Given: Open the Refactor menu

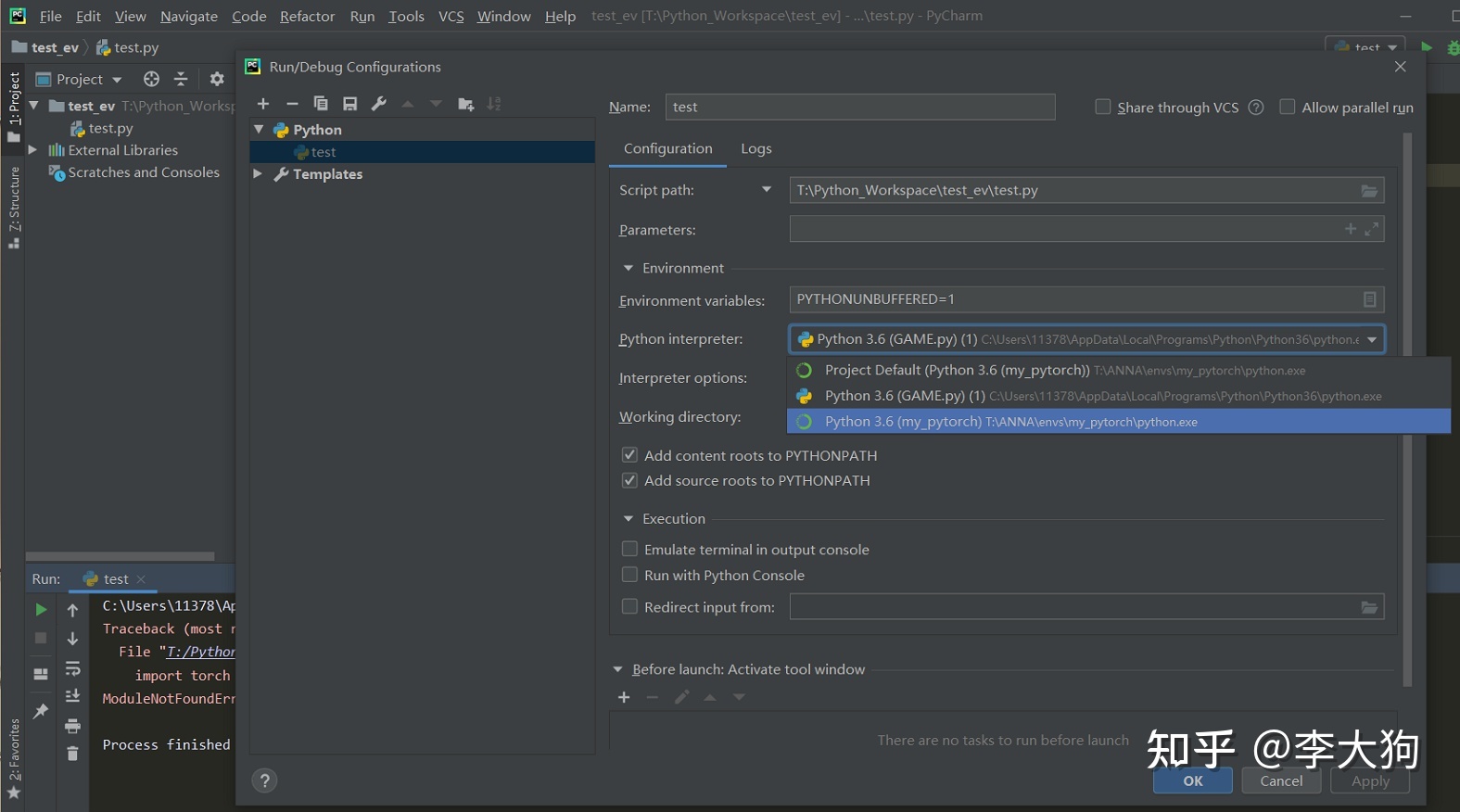Looking at the screenshot, I should coord(307,16).
